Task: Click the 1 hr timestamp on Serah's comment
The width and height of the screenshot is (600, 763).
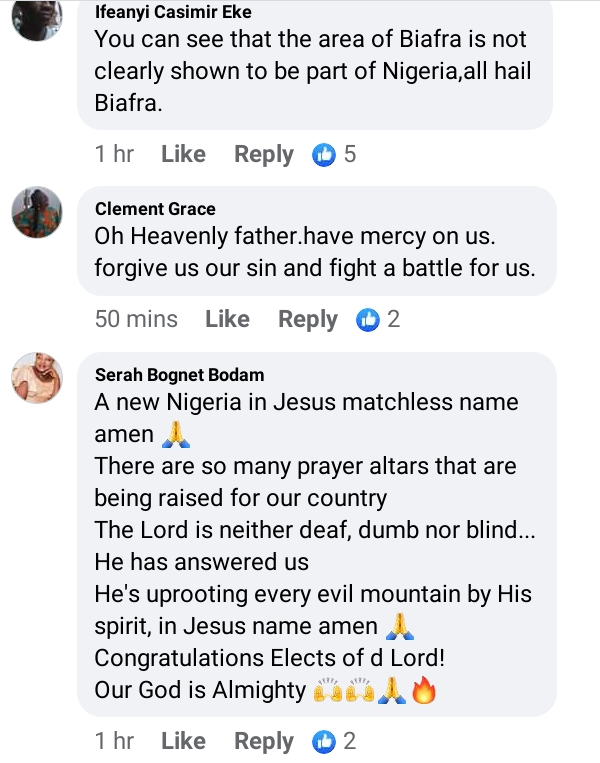Action: click(115, 742)
